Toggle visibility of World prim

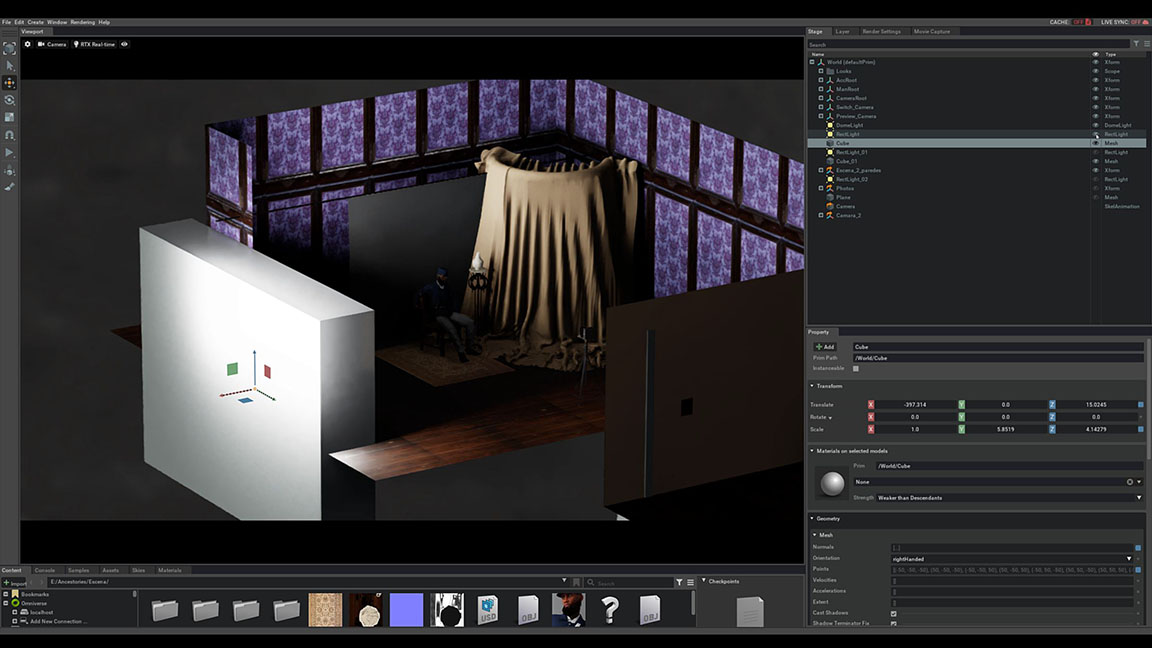(x=1095, y=62)
